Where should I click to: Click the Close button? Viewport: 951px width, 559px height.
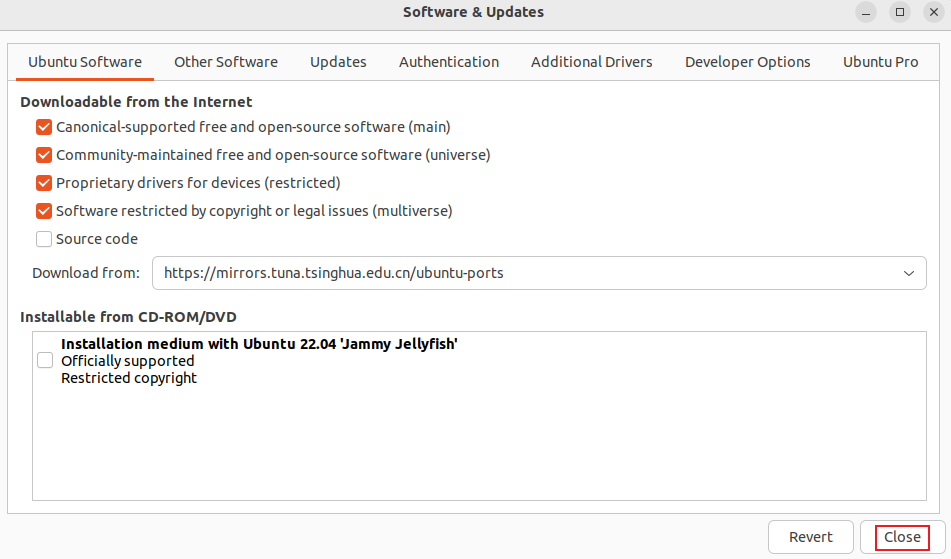coord(902,537)
